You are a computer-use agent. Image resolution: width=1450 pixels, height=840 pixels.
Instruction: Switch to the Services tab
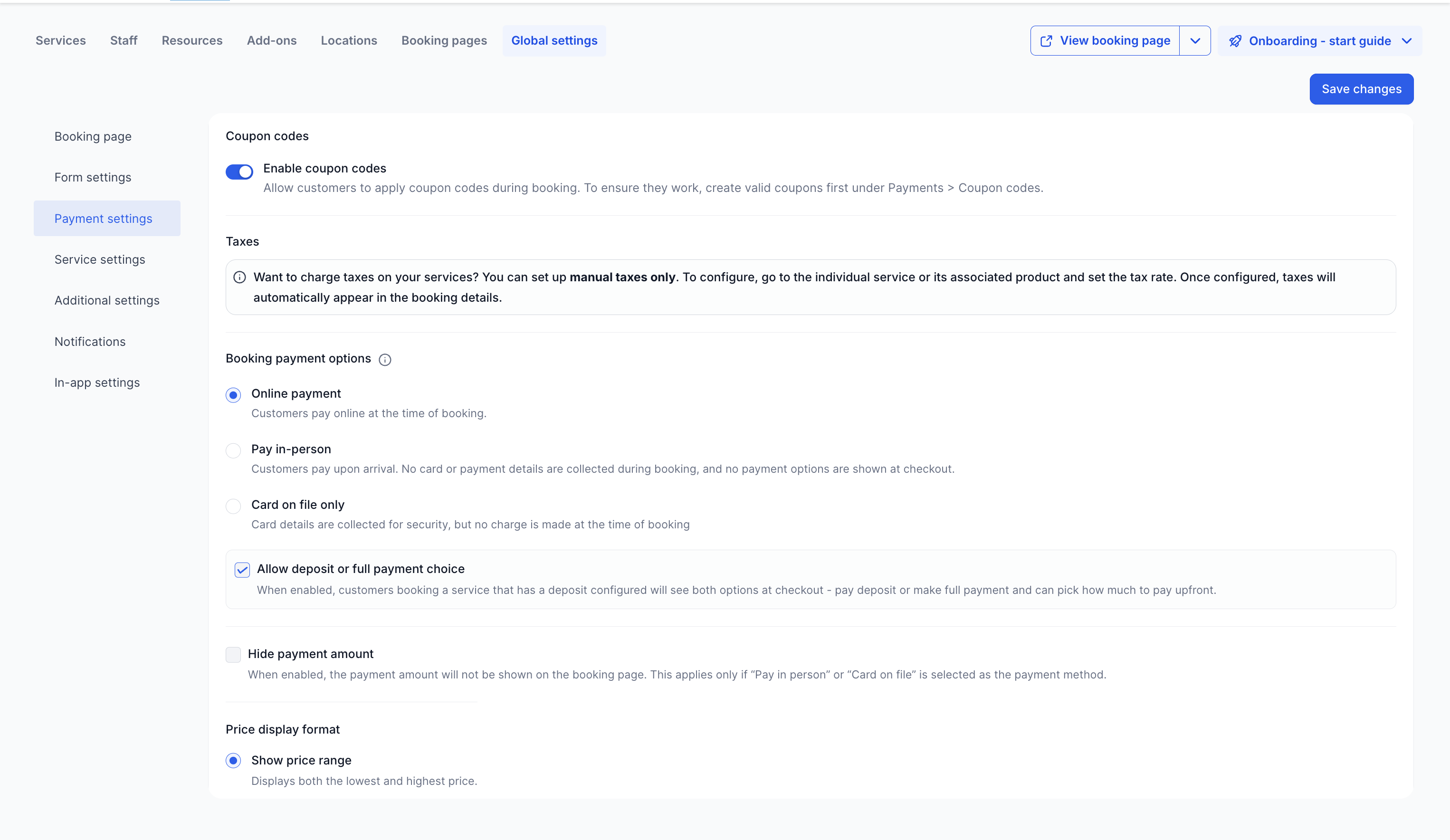(60, 41)
